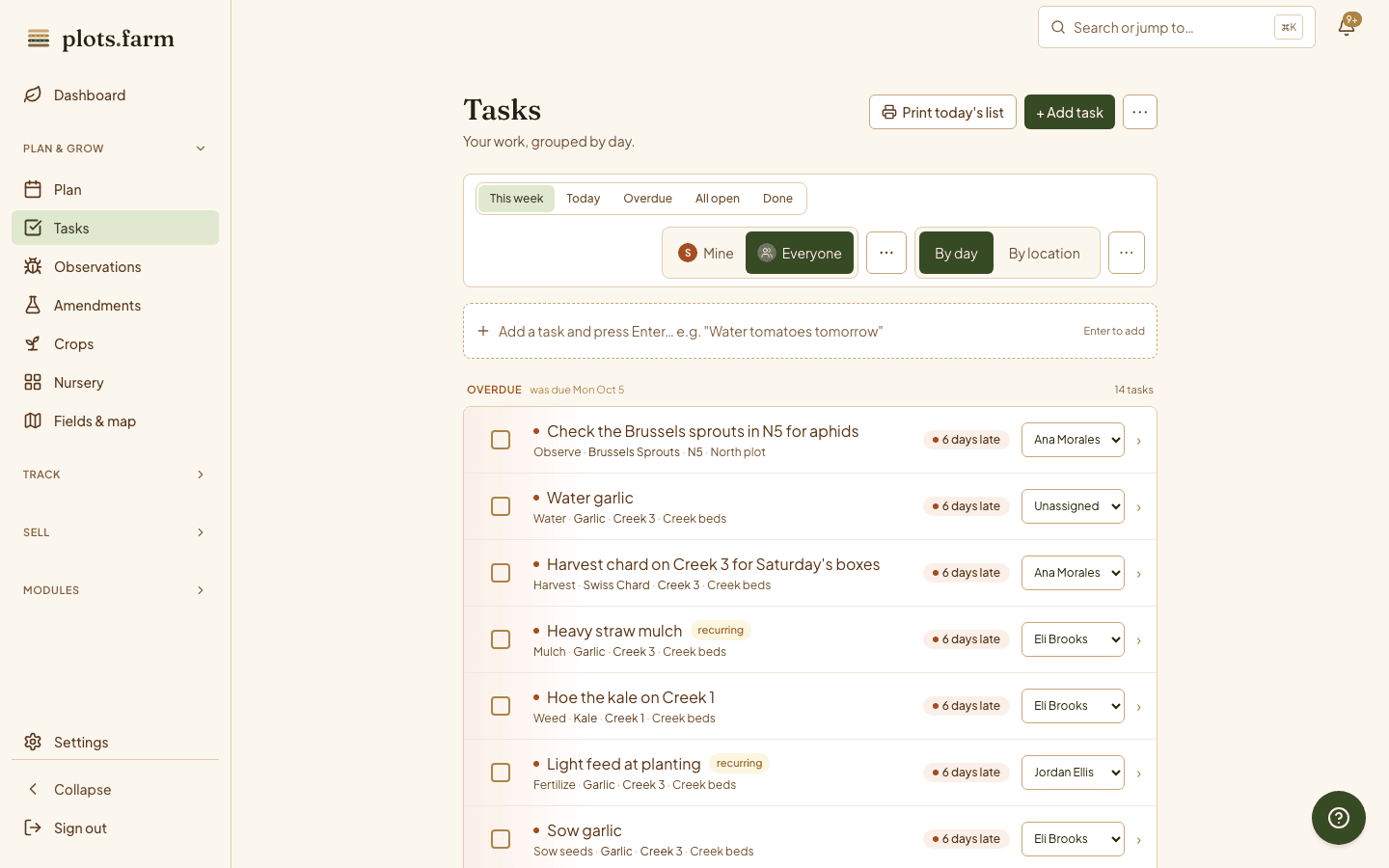The image size is (1389, 868).
Task: Tick Harvest chard on Creek 3 checkbox
Action: pos(501,573)
